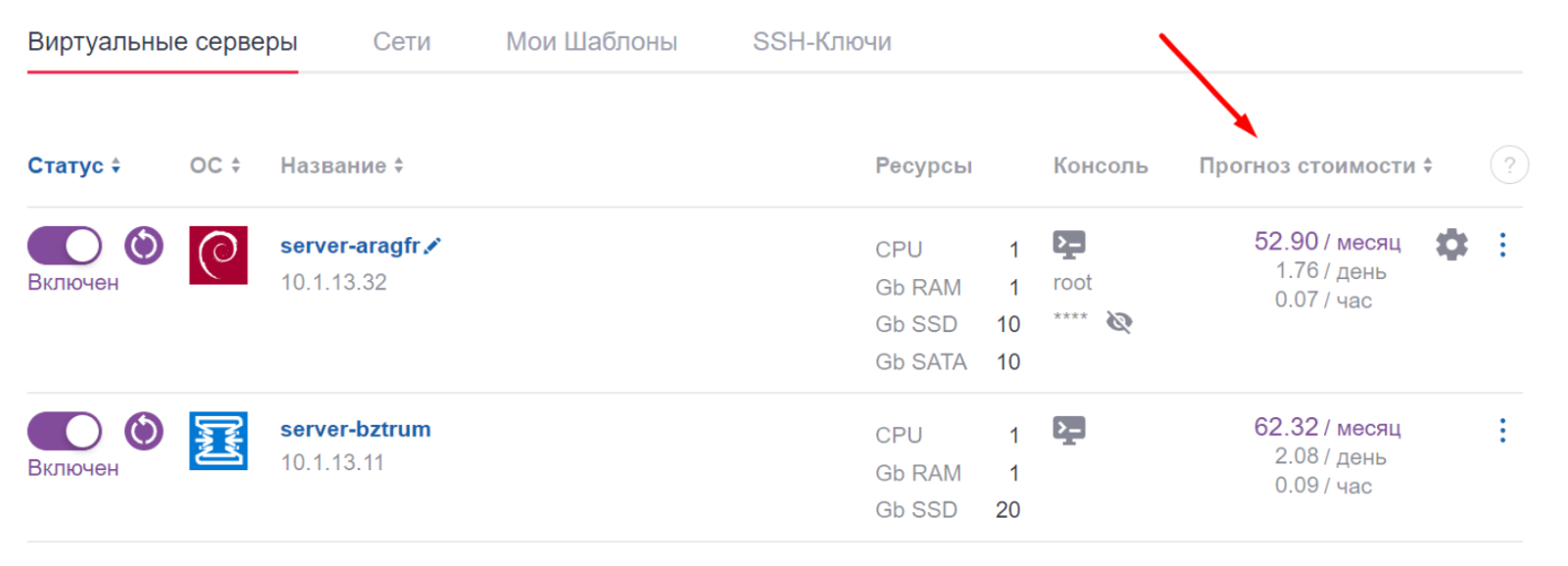Viewport: 1568px width, 566px height.
Task: Open three-dot menu for server-bztrum
Action: click(x=1502, y=430)
